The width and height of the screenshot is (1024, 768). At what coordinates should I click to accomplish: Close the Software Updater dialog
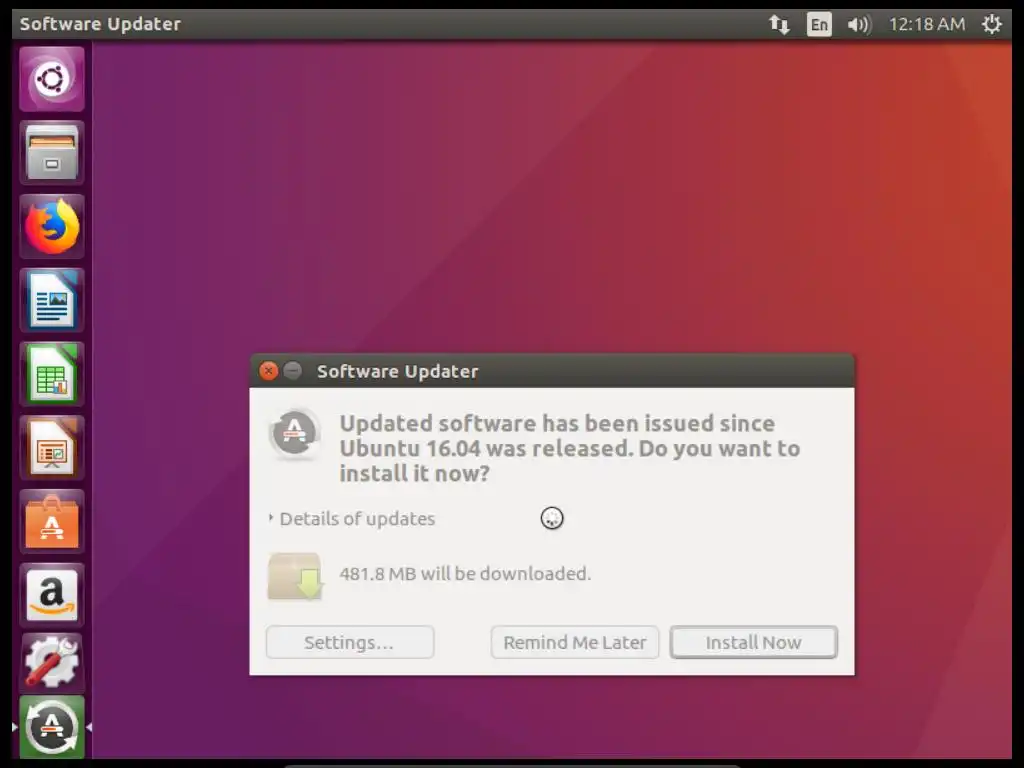click(x=268, y=371)
